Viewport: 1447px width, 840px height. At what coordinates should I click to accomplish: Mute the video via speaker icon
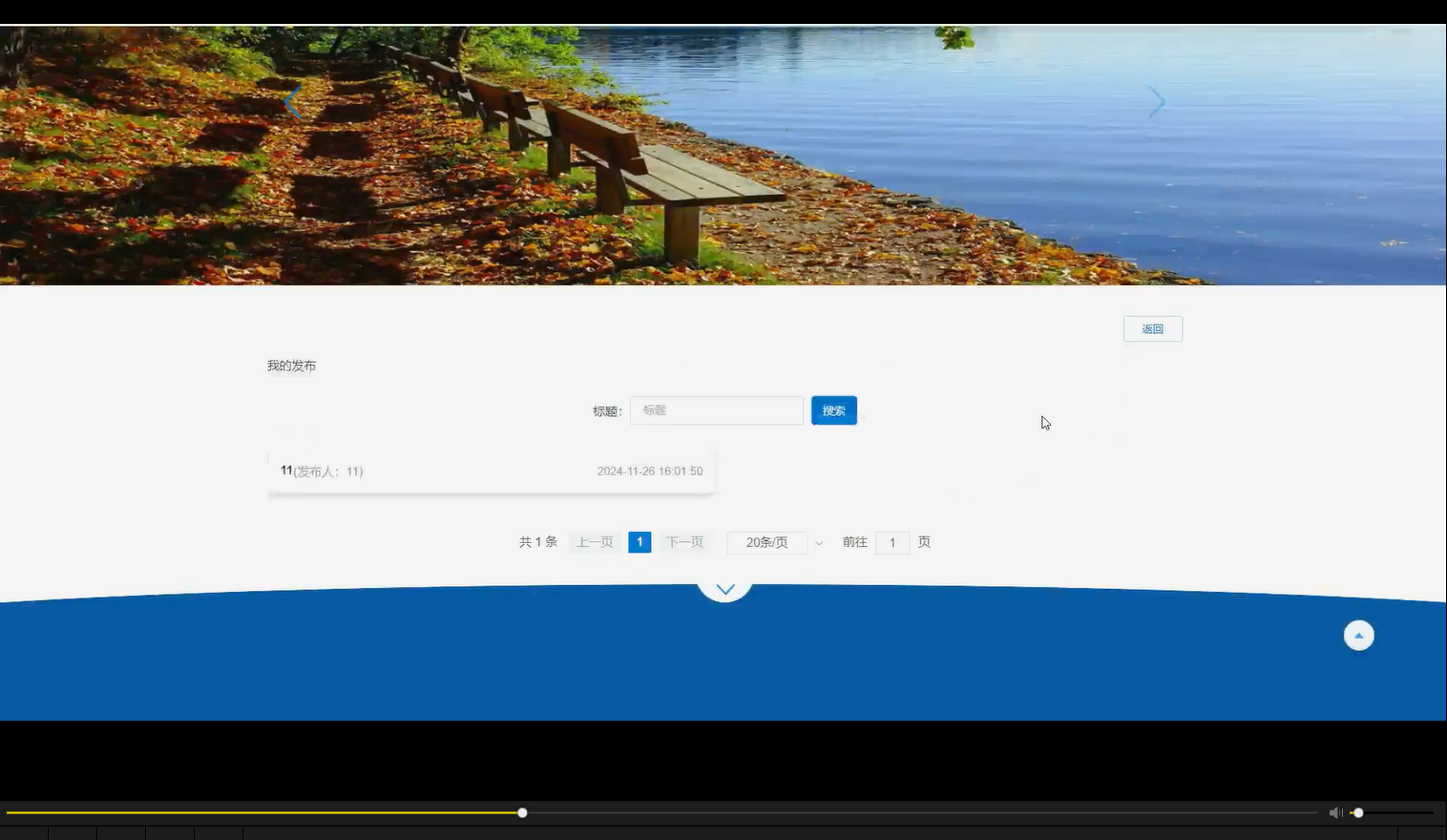pyautogui.click(x=1335, y=812)
